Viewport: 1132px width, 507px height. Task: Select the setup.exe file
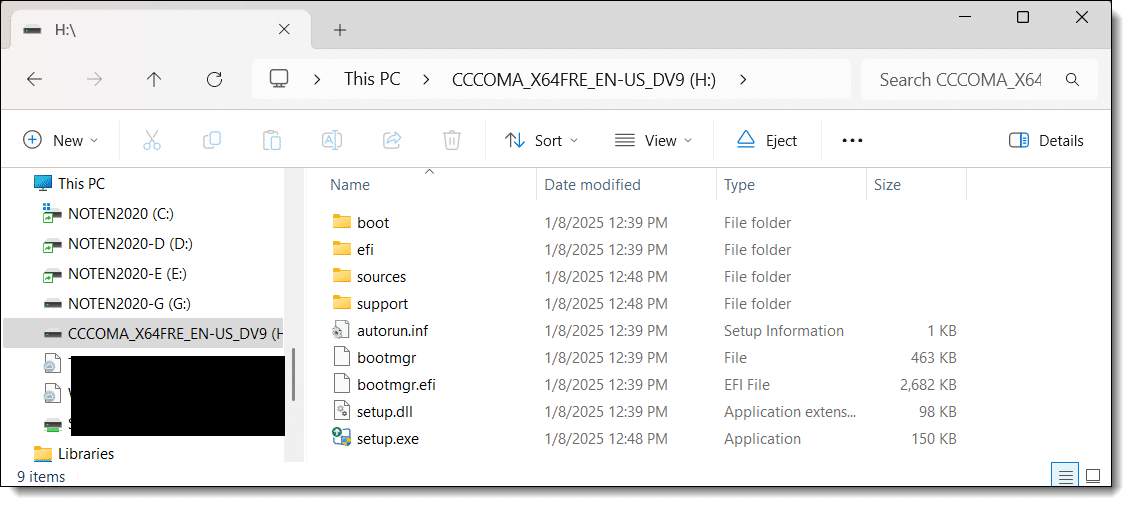(x=387, y=438)
